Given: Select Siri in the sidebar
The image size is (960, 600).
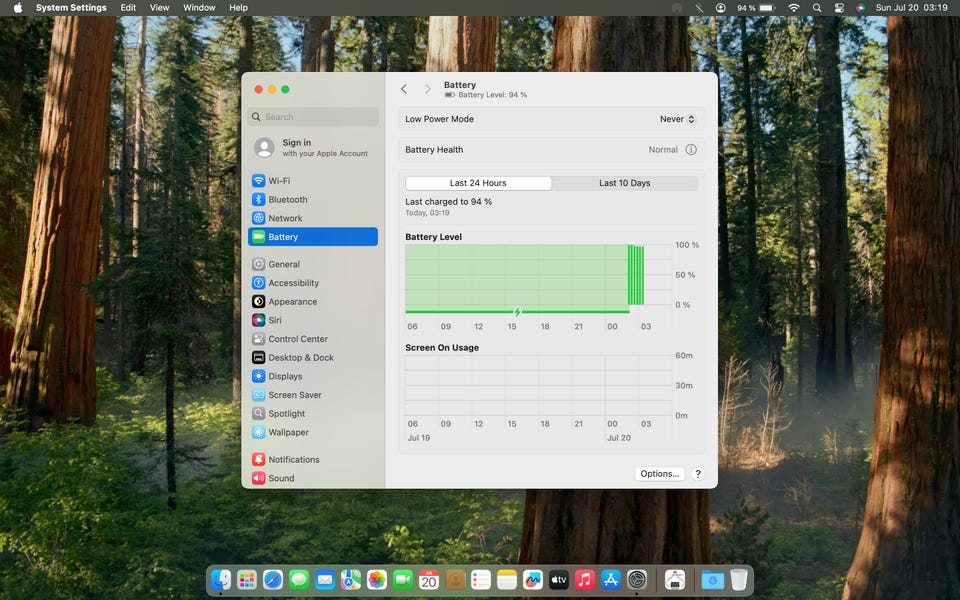Looking at the screenshot, I should coord(274,320).
